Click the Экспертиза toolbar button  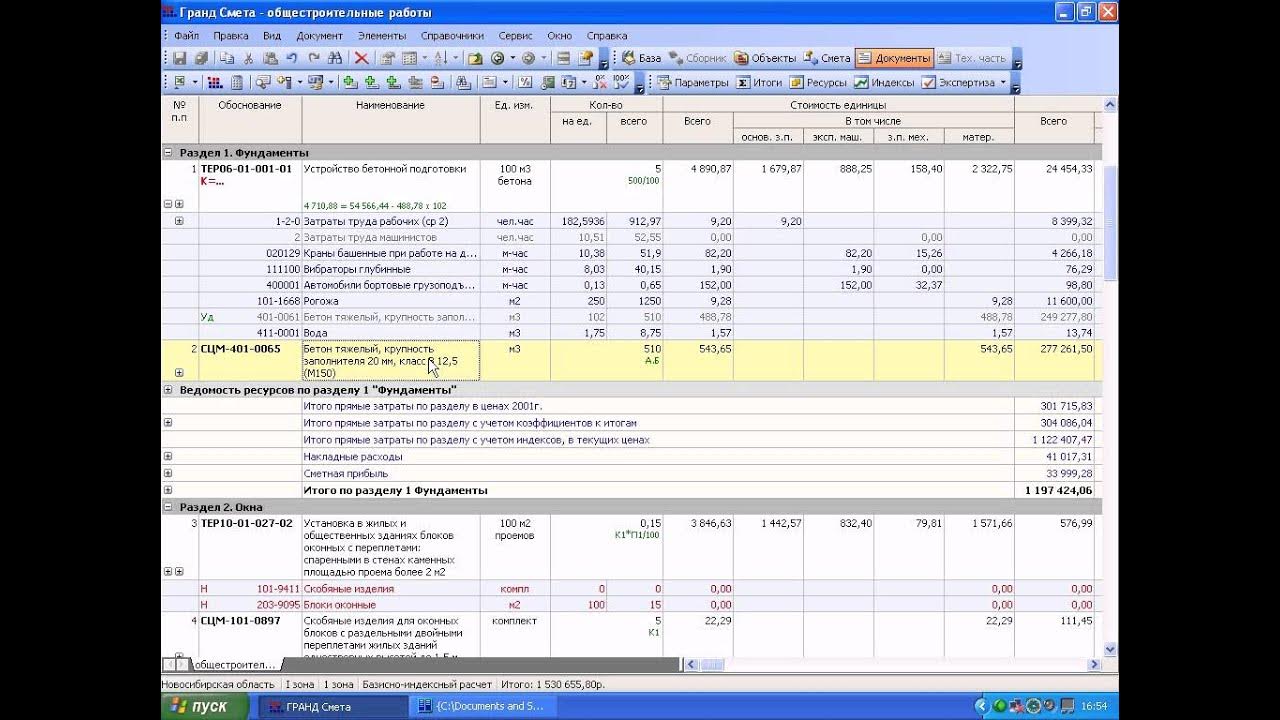(x=958, y=83)
